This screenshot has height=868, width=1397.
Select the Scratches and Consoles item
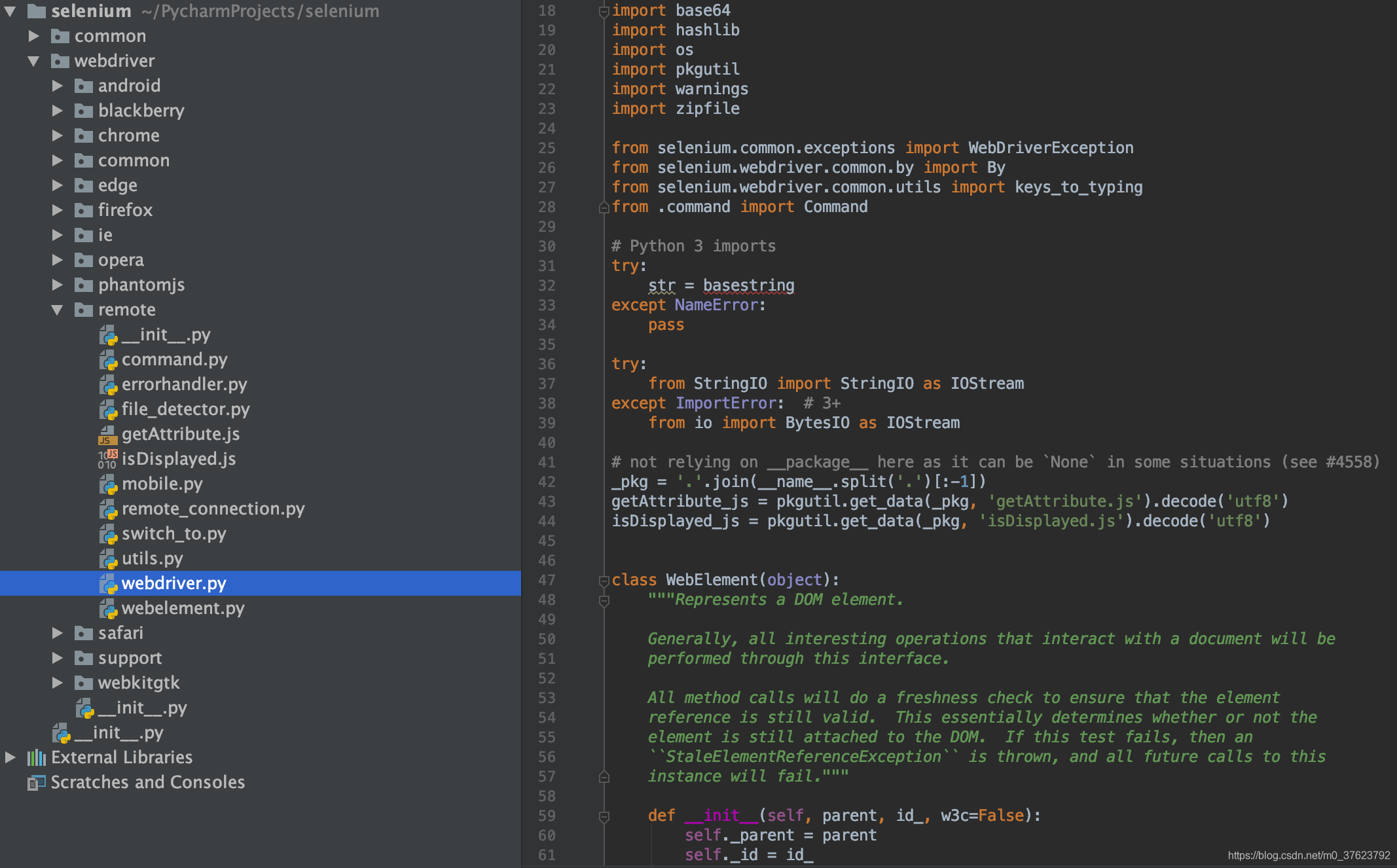(148, 782)
